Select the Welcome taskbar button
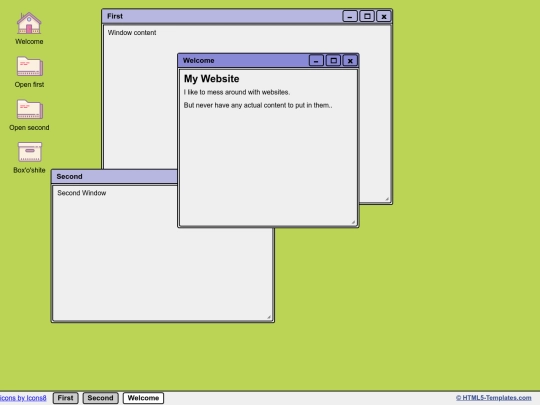This screenshot has height=405, width=540. click(143, 398)
